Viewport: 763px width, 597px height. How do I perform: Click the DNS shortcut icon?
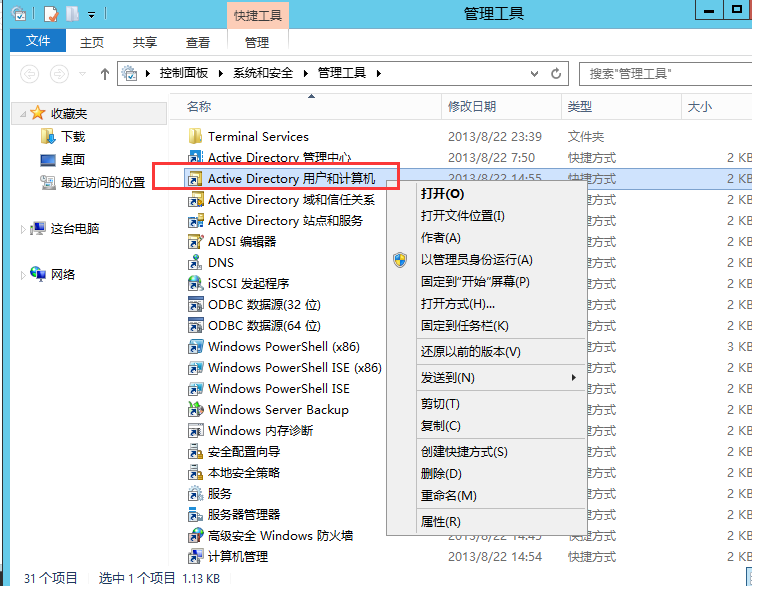(x=195, y=262)
